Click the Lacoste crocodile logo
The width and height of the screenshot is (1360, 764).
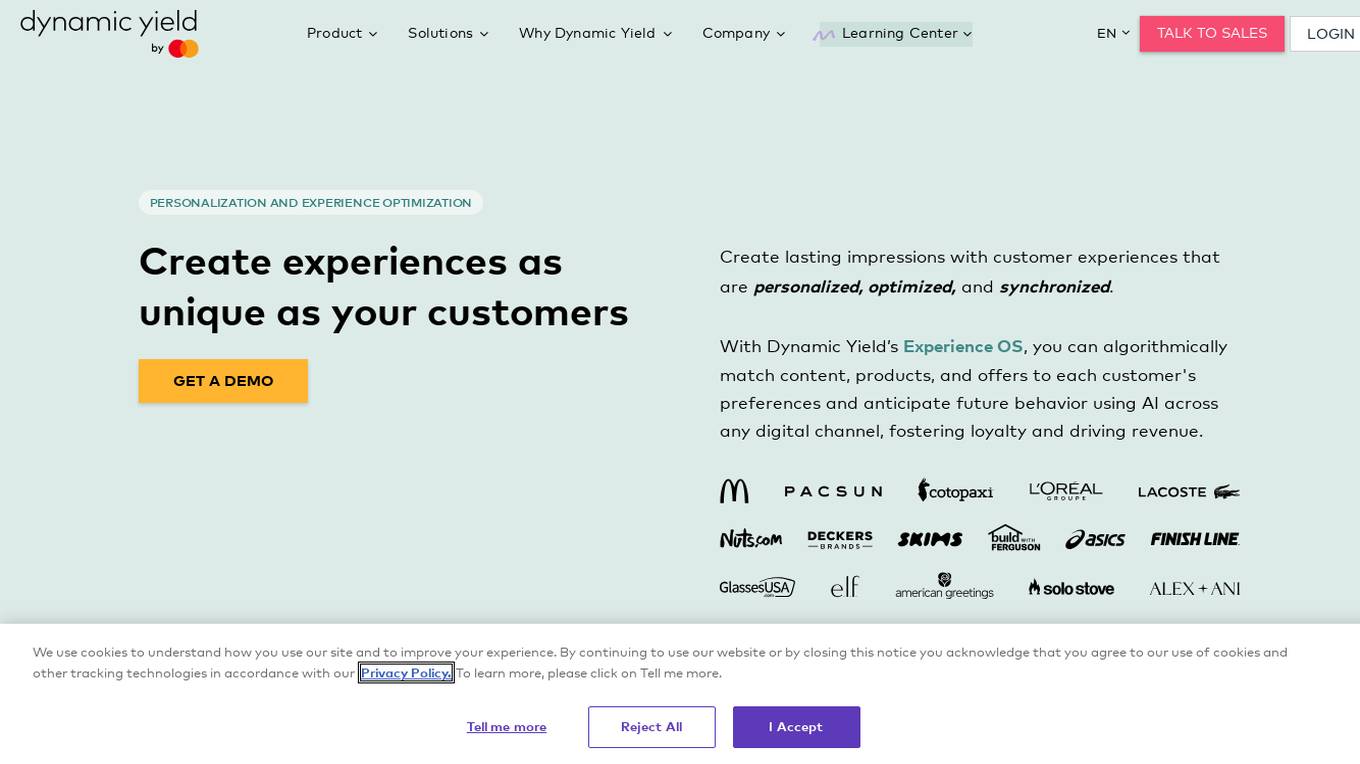(x=1189, y=492)
